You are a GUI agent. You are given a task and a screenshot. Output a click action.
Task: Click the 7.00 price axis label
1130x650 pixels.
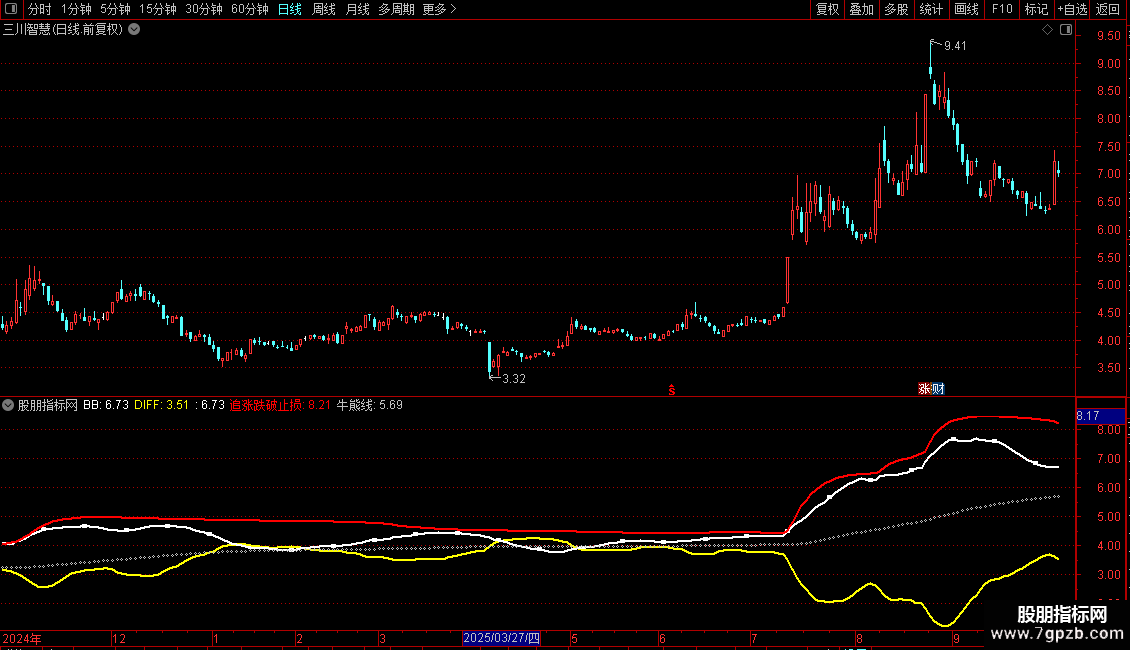[x=1109, y=174]
